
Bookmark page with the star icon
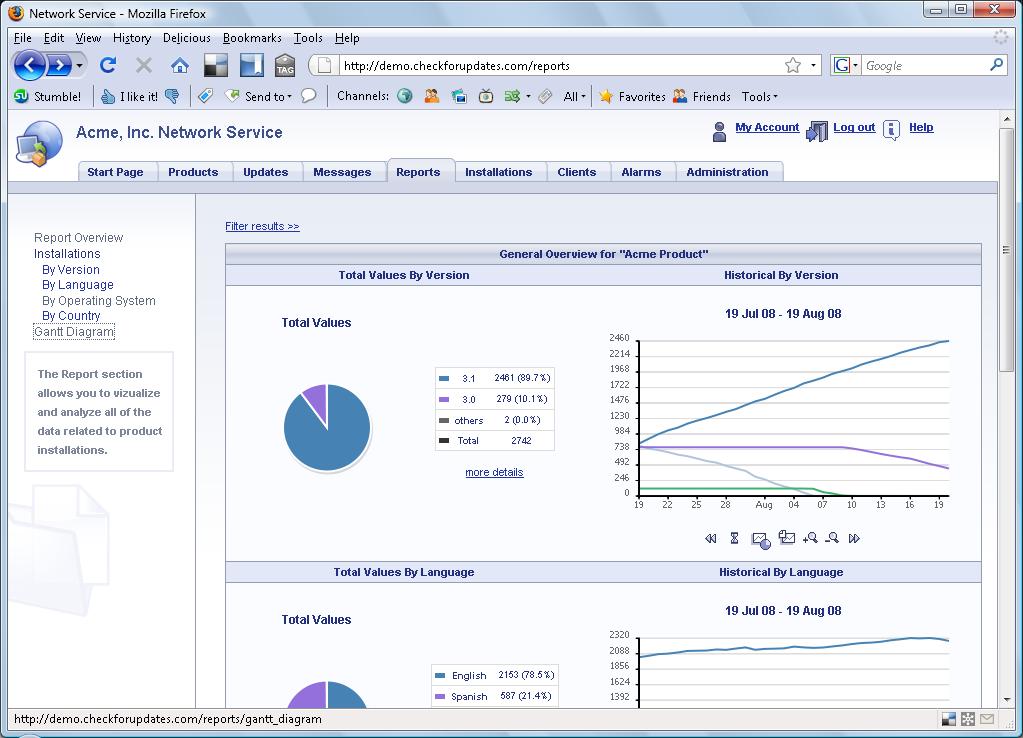[x=793, y=65]
